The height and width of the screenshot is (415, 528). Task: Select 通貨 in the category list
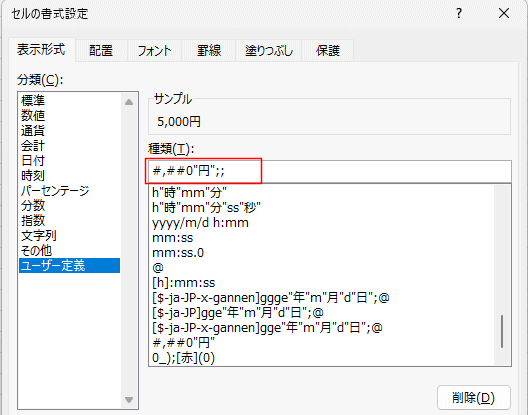point(33,131)
